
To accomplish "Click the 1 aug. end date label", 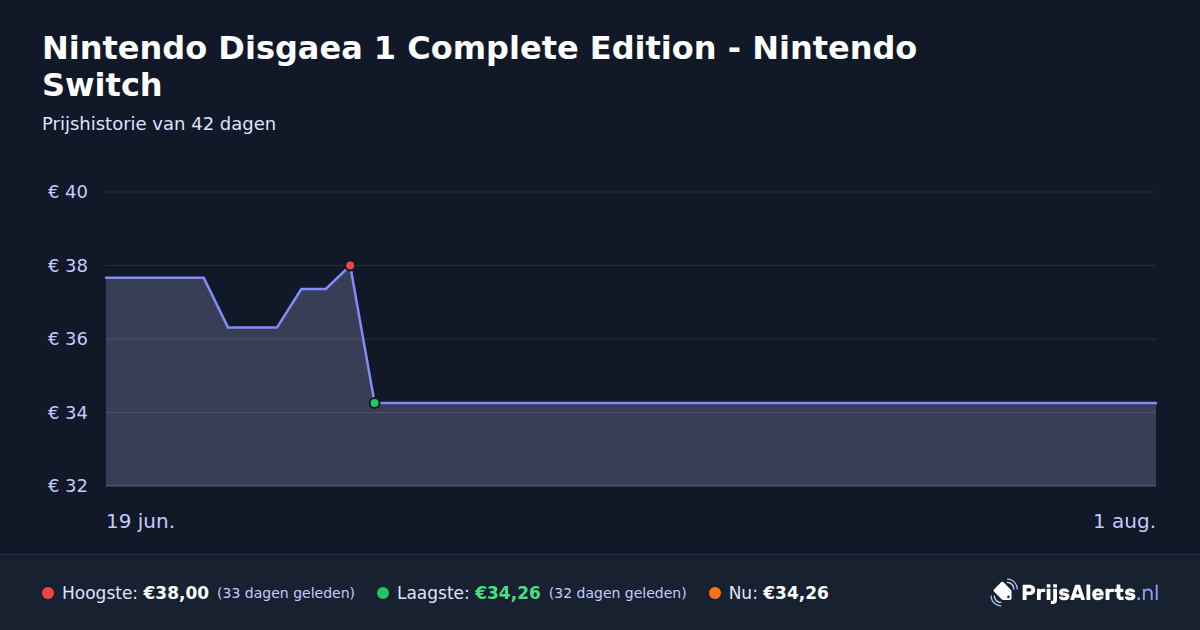I will pos(1124,522).
